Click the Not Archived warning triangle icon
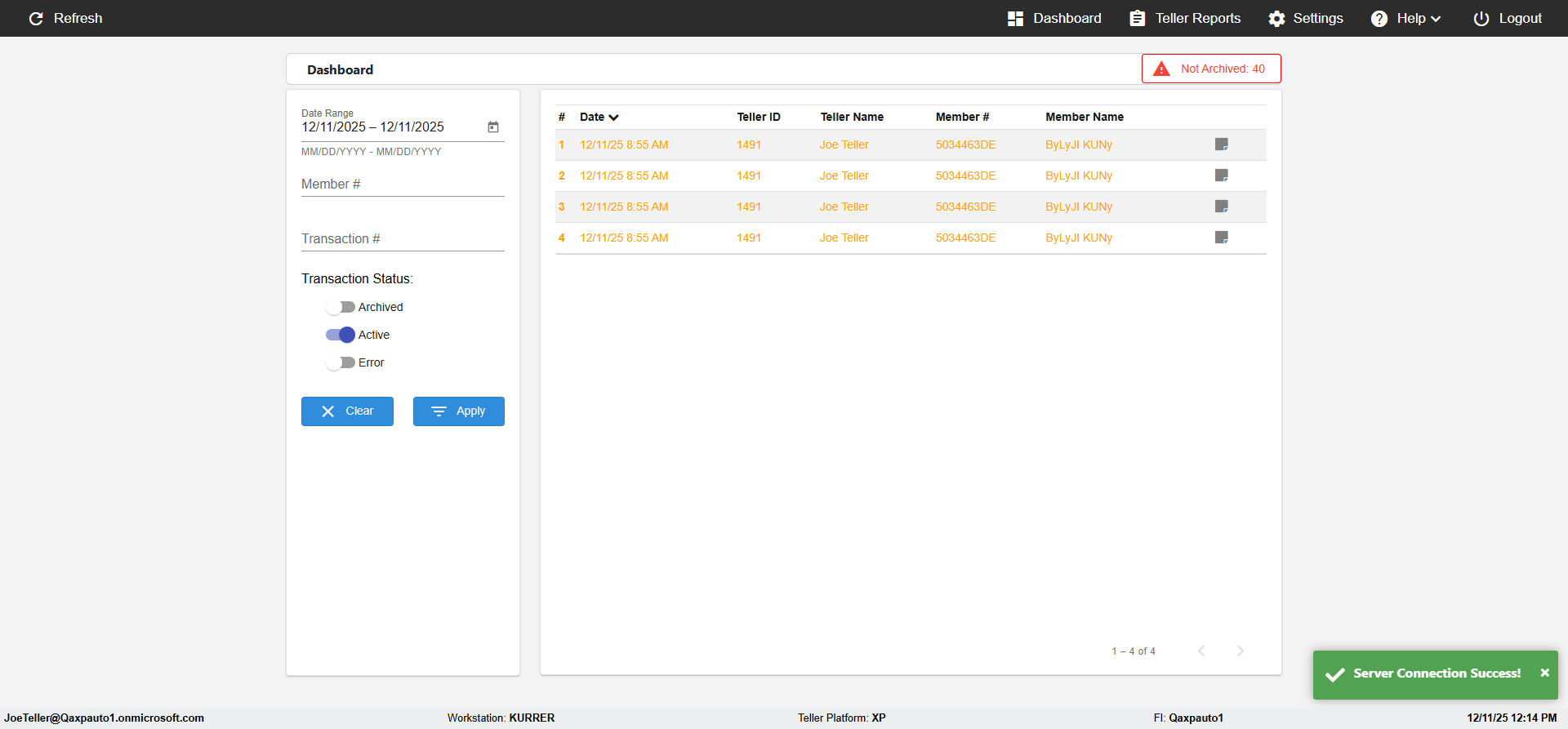Viewport: 1568px width, 729px height. pos(1161,69)
